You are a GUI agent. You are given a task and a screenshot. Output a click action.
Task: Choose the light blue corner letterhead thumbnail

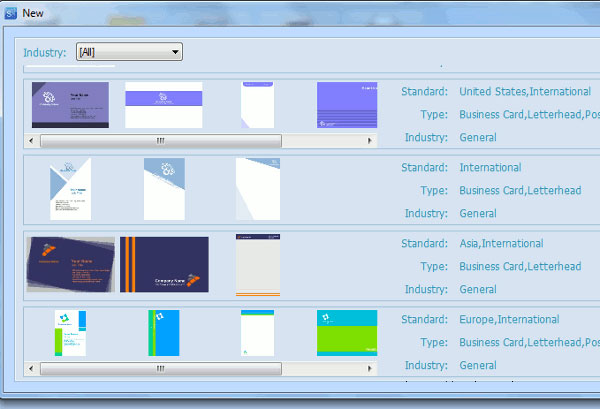[x=258, y=189]
